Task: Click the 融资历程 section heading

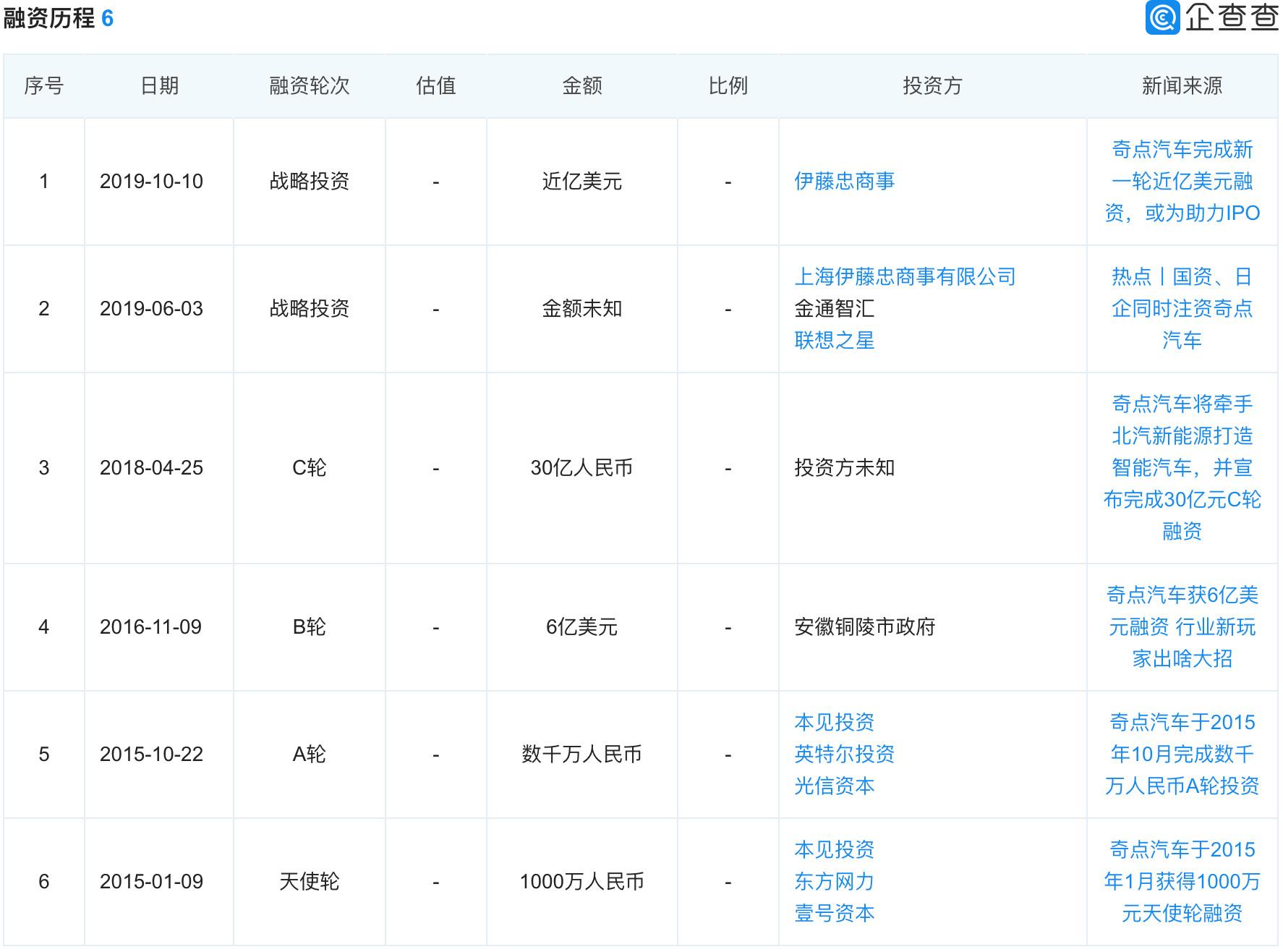Action: click(48, 17)
